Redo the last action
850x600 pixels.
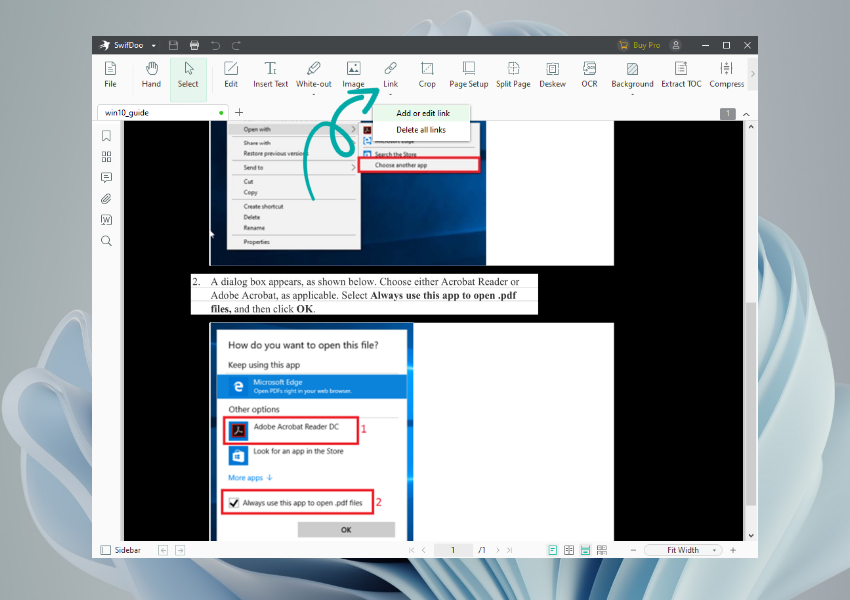[236, 46]
